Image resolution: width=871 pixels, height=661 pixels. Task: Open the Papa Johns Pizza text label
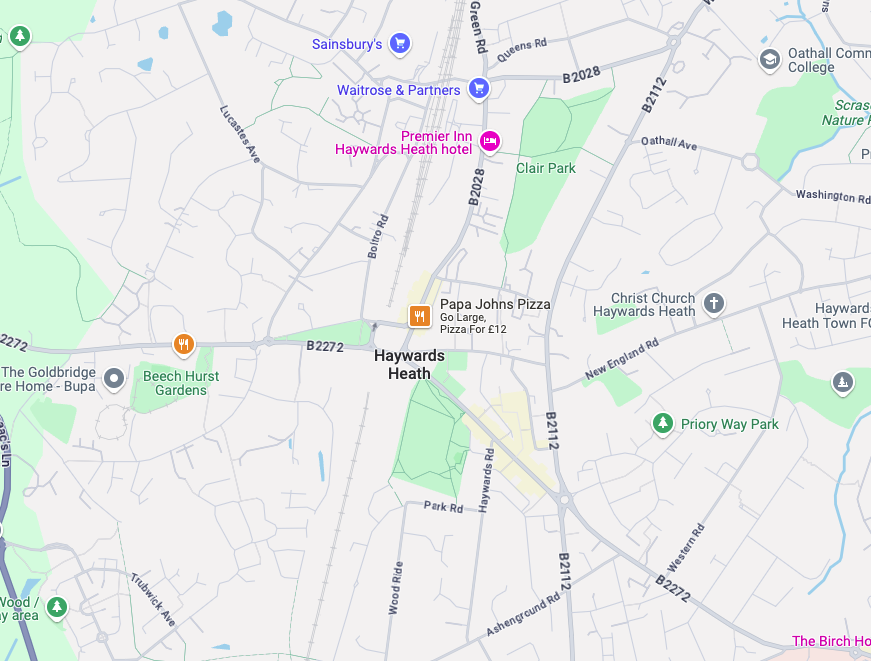tap(495, 304)
